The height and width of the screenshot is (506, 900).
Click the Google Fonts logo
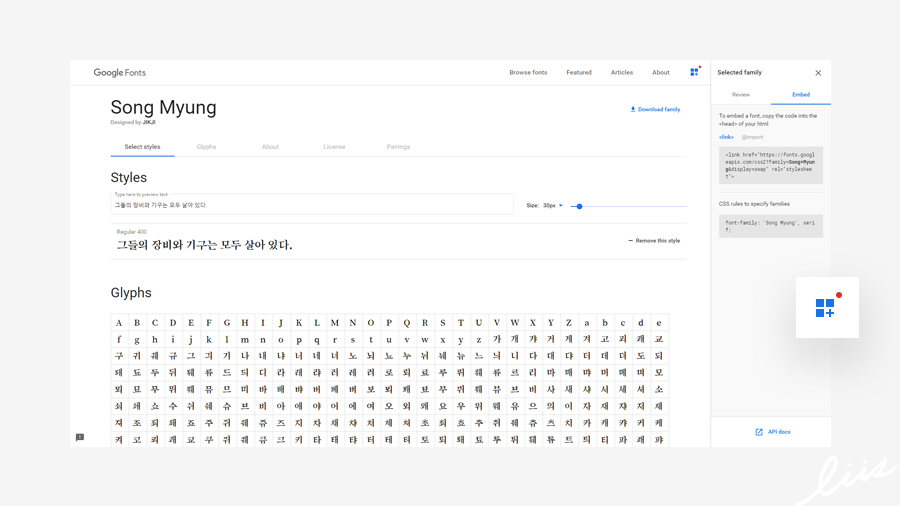pos(119,73)
